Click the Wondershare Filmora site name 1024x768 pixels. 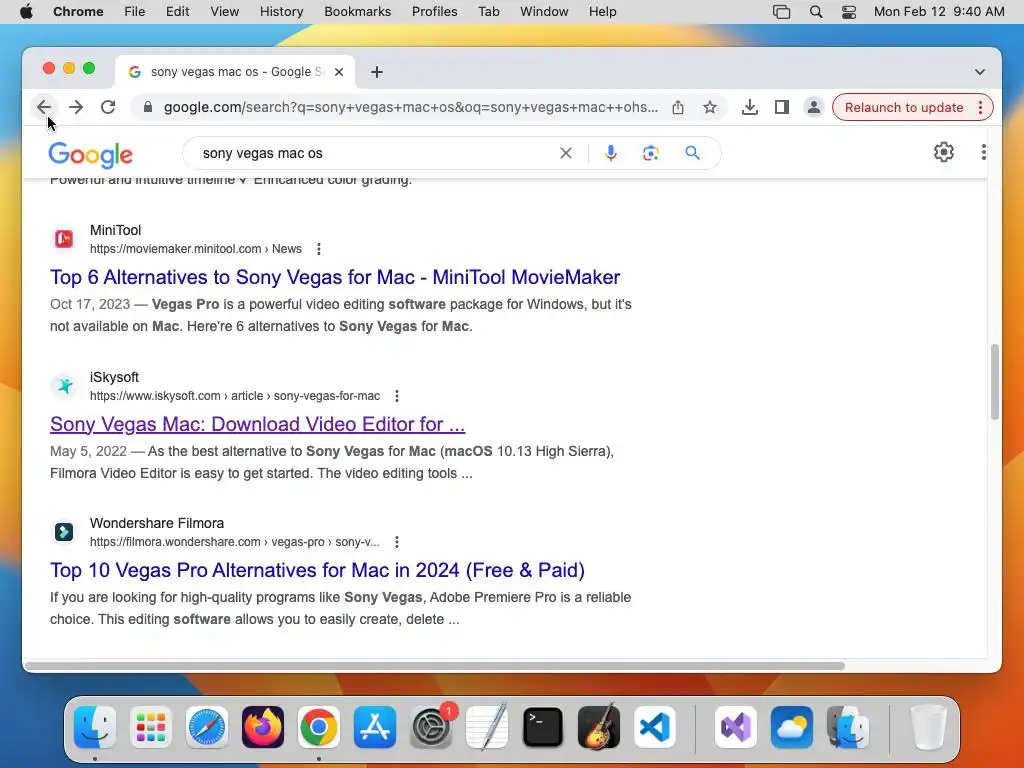[157, 524]
